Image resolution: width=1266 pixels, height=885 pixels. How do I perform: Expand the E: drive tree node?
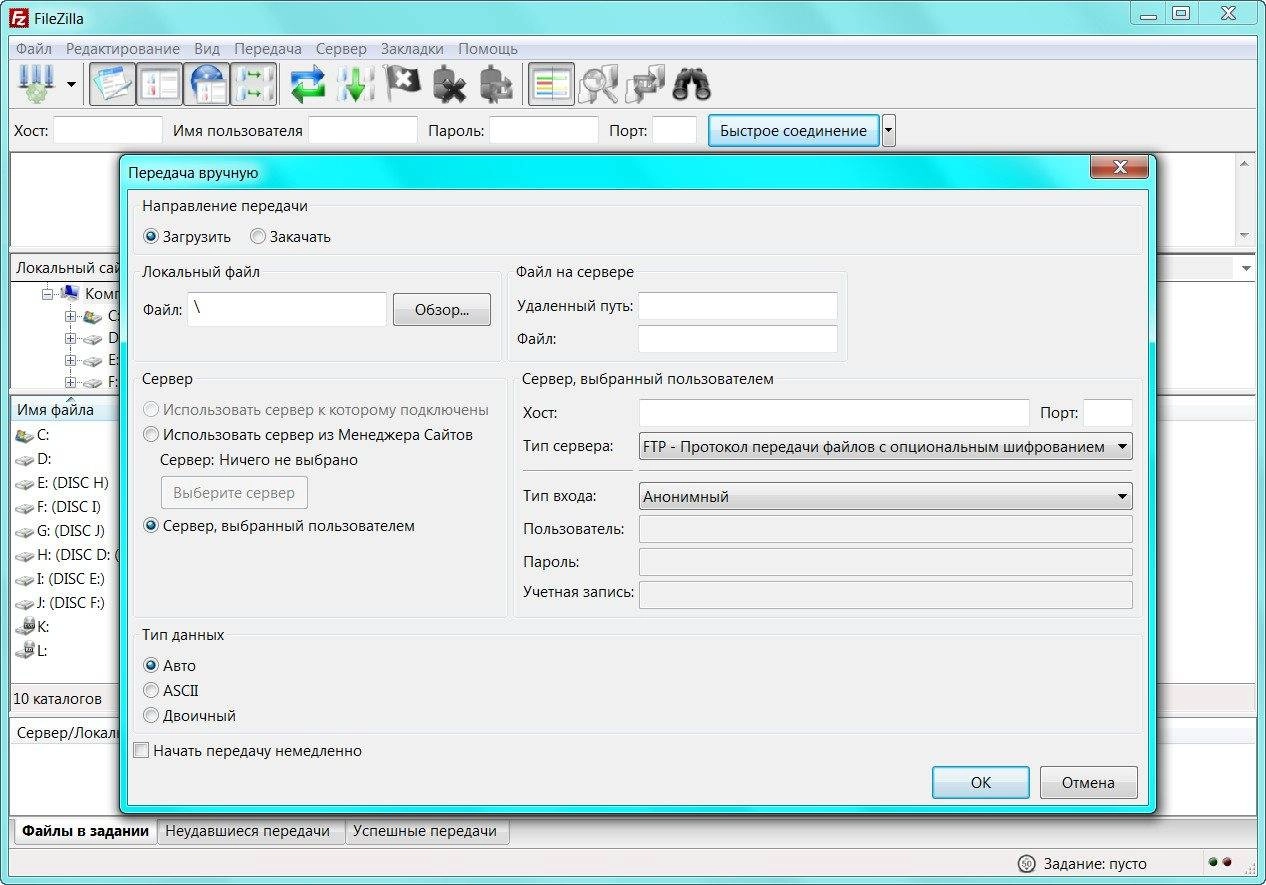tap(70, 360)
